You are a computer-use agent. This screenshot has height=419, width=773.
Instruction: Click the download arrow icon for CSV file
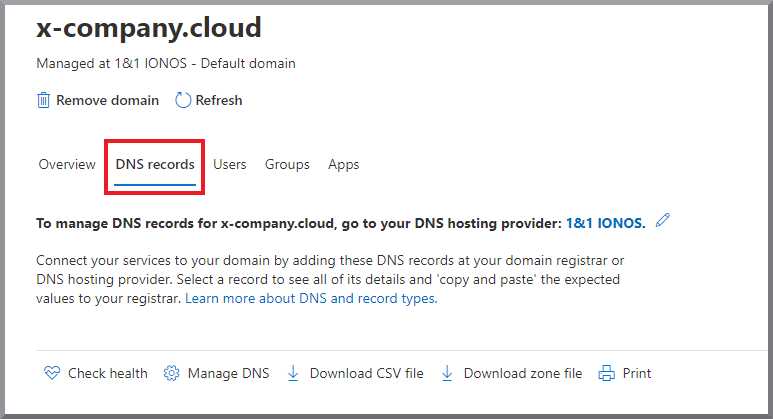(x=293, y=373)
